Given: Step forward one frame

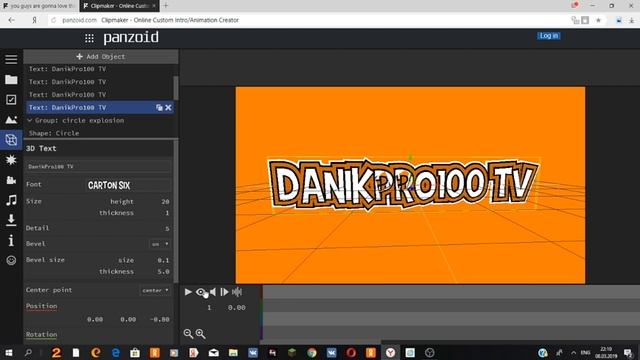Looking at the screenshot, I should tap(224, 292).
